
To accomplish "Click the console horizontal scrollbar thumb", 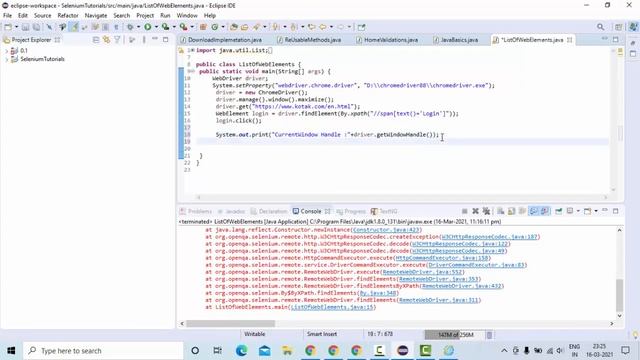I will [x=231, y=323].
